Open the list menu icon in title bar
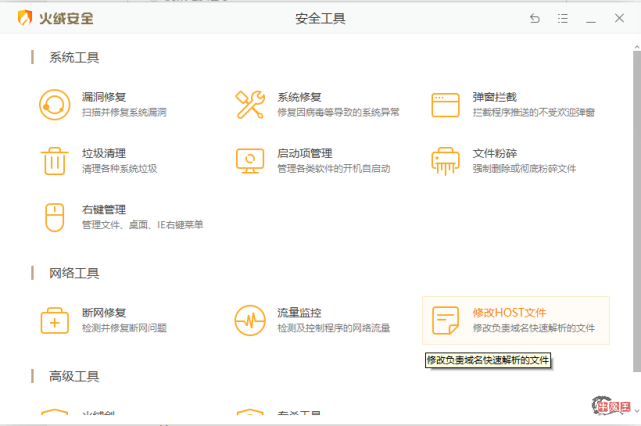 click(563, 18)
